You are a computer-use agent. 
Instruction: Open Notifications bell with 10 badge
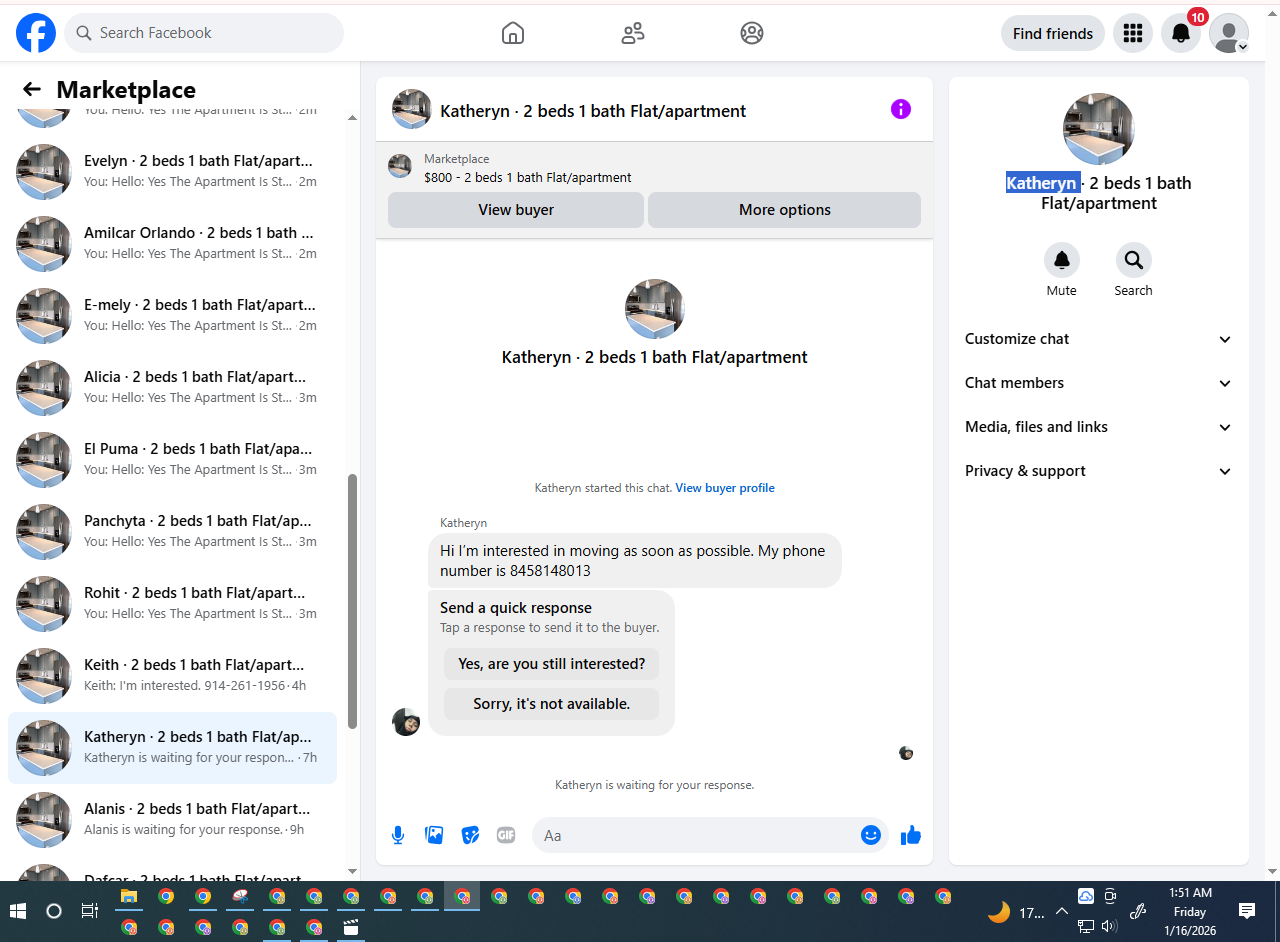1181,33
